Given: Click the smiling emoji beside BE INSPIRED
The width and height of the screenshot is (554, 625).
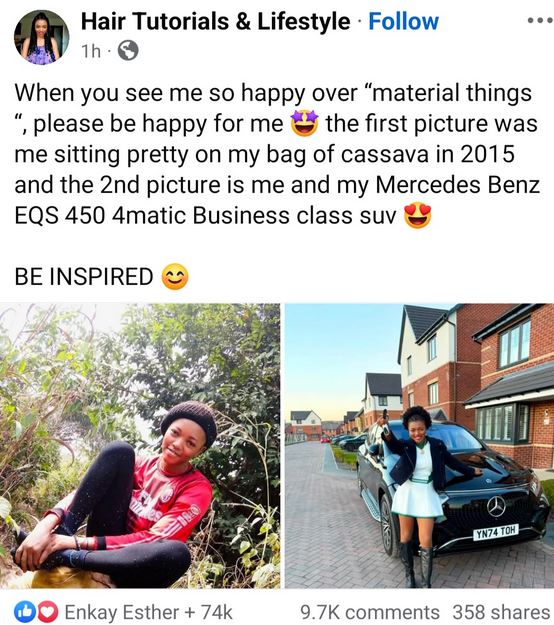Looking at the screenshot, I should pyautogui.click(x=175, y=276).
